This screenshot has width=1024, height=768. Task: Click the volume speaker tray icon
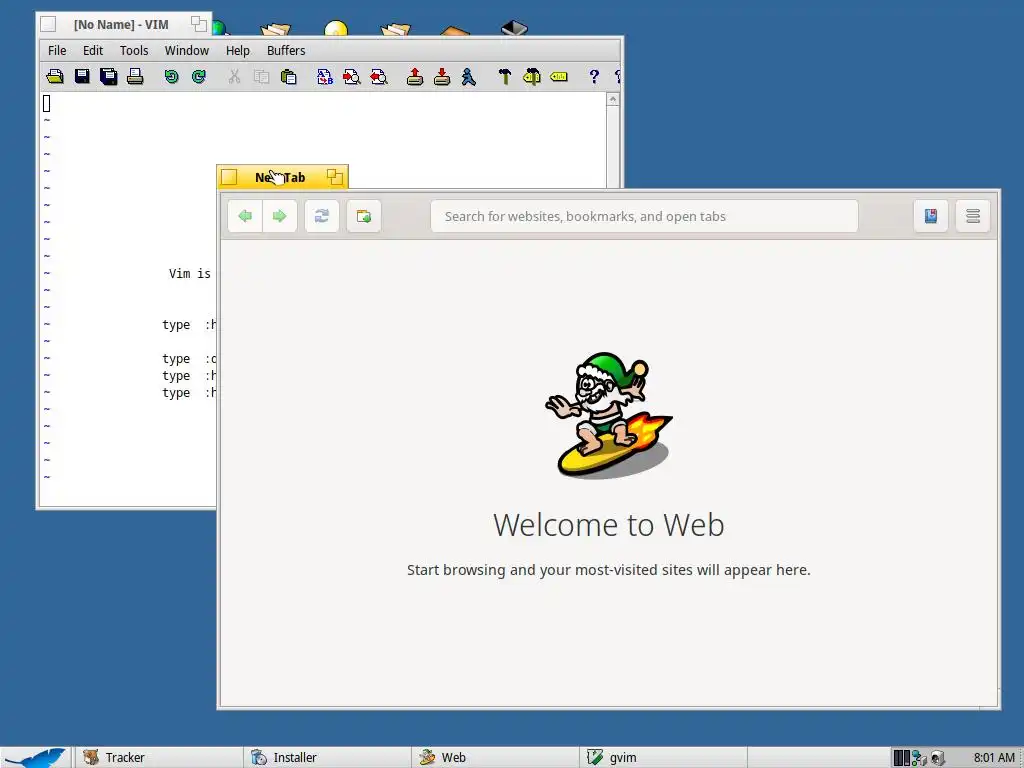[x=938, y=758]
